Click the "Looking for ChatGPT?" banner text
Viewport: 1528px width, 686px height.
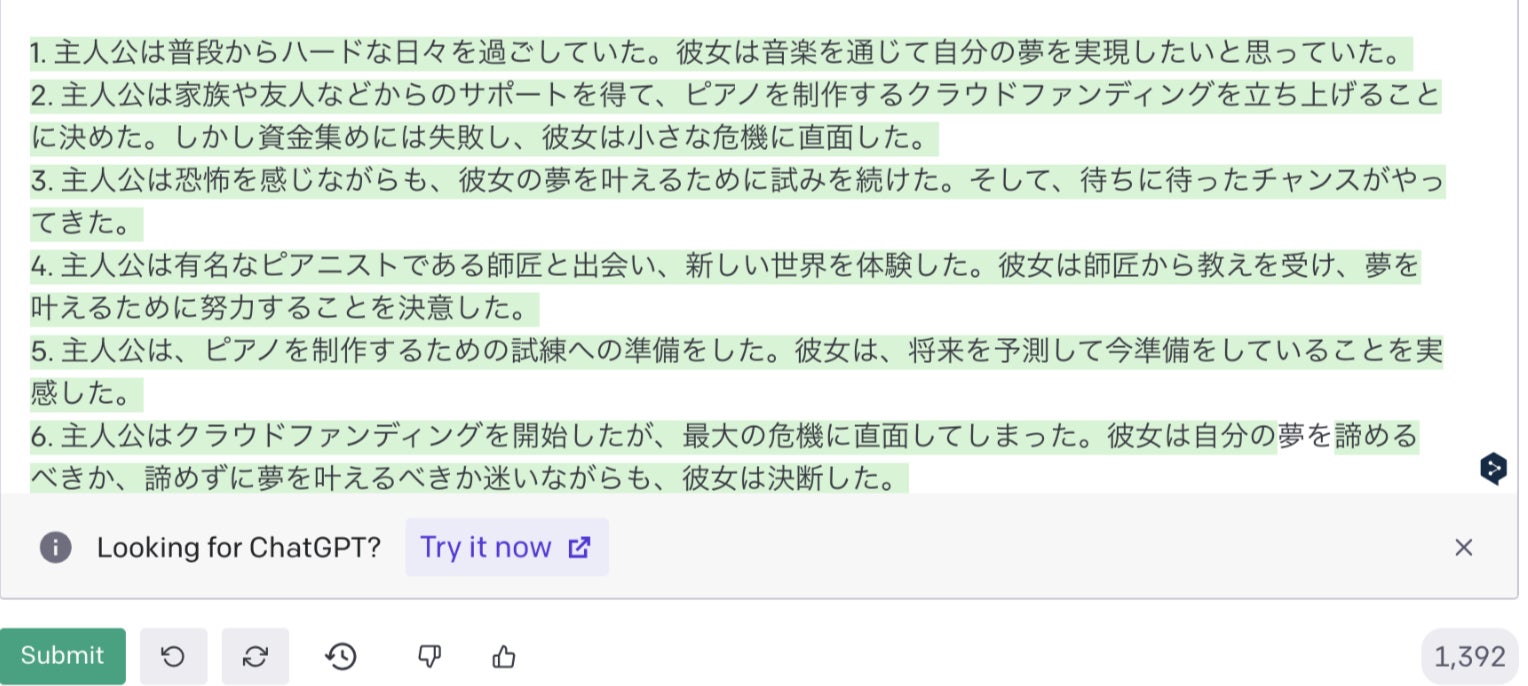coord(239,547)
